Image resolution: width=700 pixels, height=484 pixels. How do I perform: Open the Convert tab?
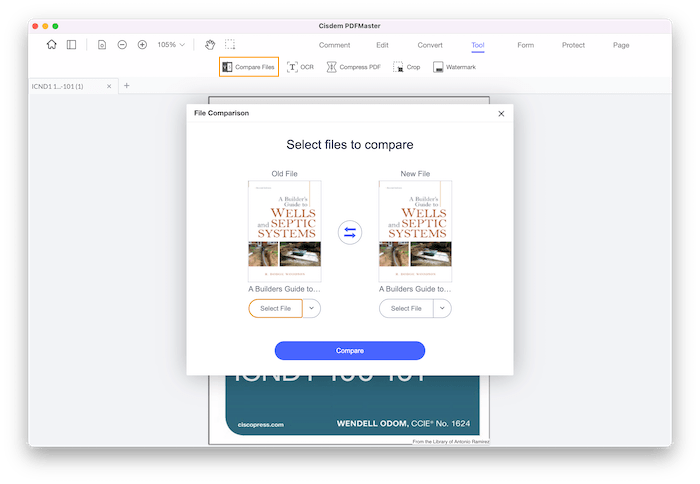430,45
